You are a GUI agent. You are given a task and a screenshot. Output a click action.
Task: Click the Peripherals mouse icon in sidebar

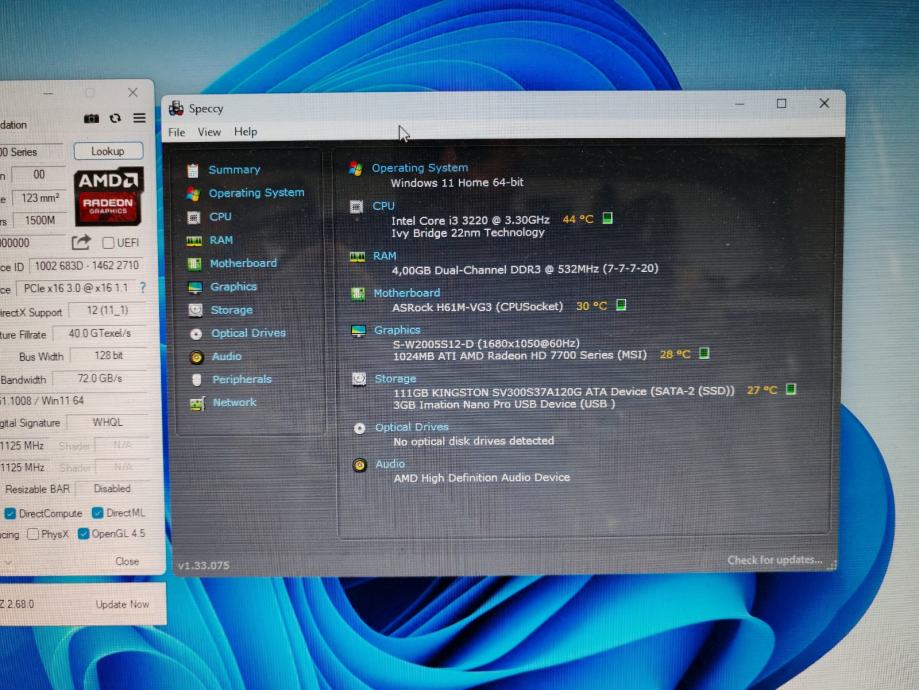(x=197, y=380)
